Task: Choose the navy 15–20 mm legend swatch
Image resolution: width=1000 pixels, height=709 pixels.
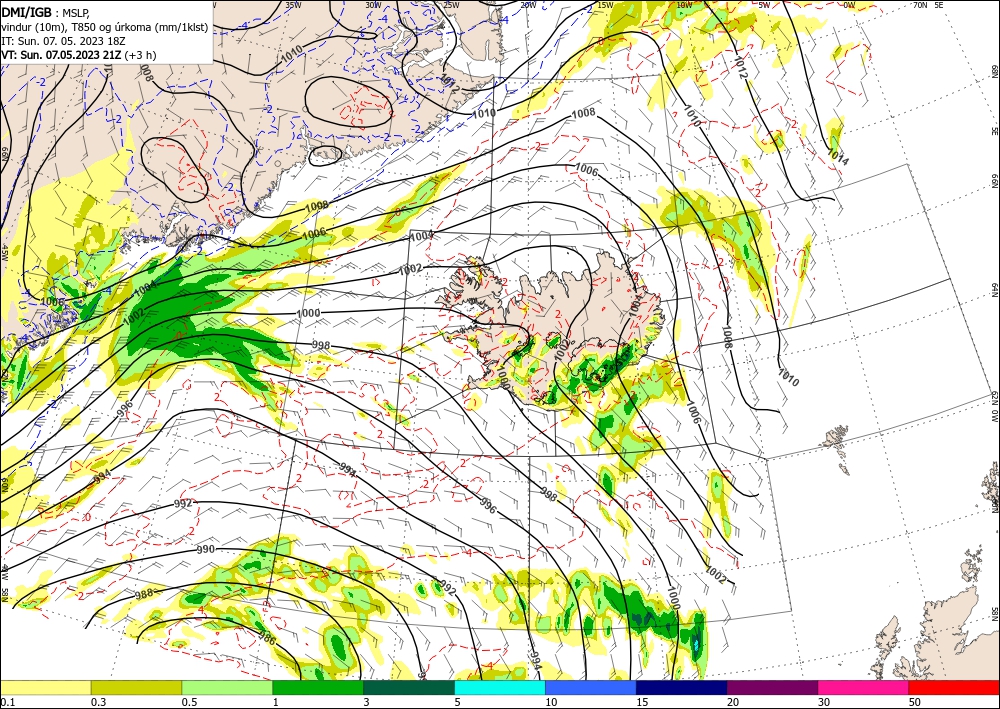Action: tap(682, 687)
